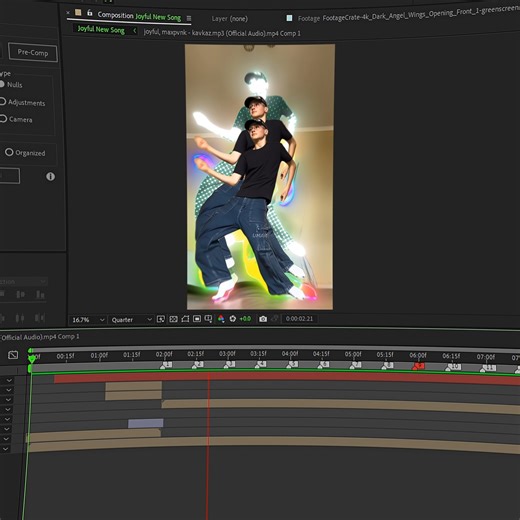Switch to the Composition Joyful New Song tab
Viewport: 520px width, 520px height.
pyautogui.click(x=139, y=16)
